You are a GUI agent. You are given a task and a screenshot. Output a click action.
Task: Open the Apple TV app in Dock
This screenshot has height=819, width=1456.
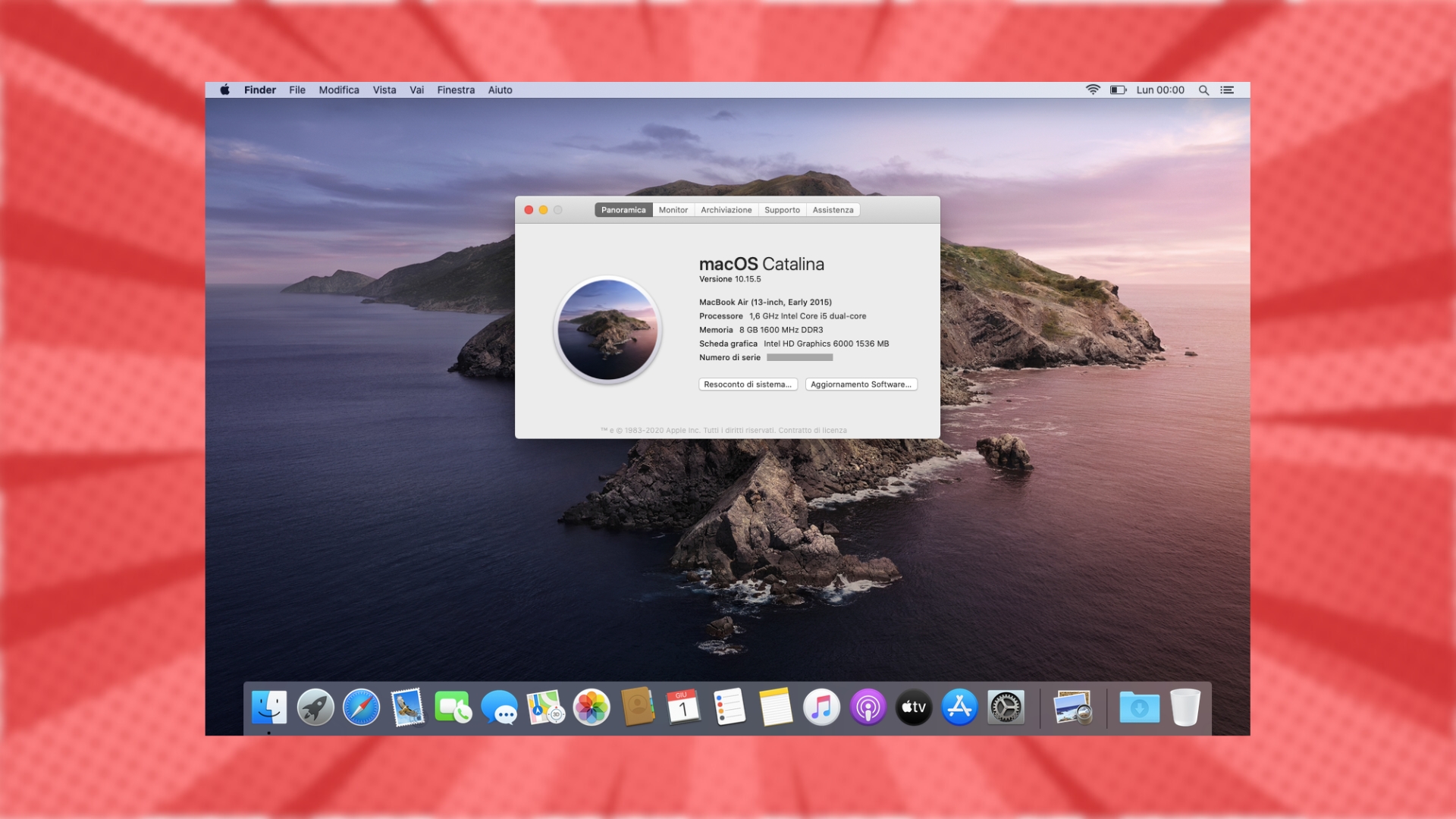[x=914, y=708]
